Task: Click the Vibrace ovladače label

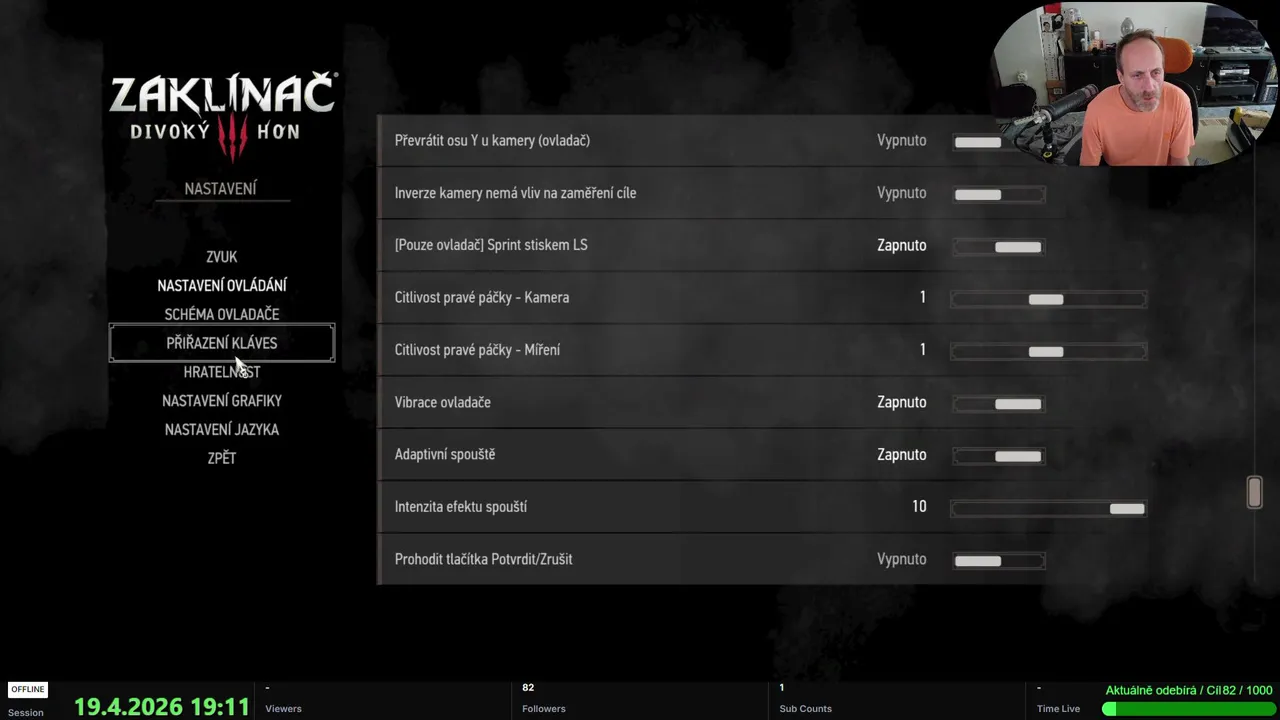Action: pyautogui.click(x=442, y=402)
